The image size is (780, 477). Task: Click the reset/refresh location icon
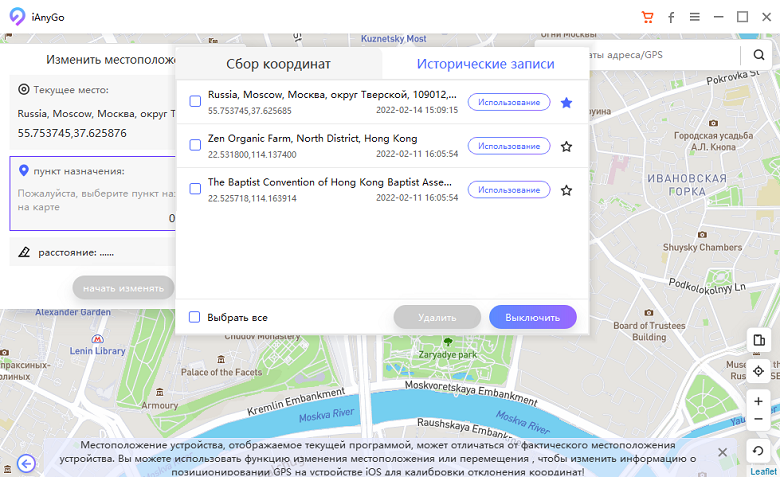[x=758, y=451]
